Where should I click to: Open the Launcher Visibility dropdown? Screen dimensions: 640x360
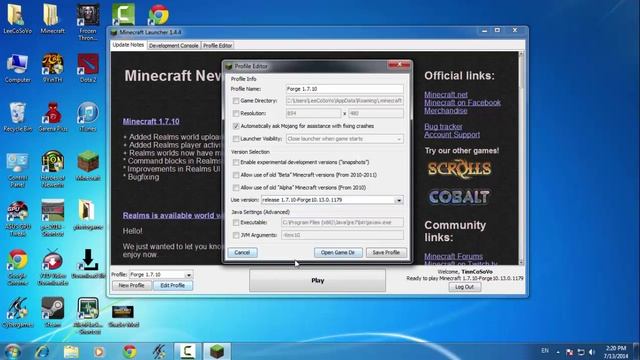pyautogui.click(x=345, y=139)
